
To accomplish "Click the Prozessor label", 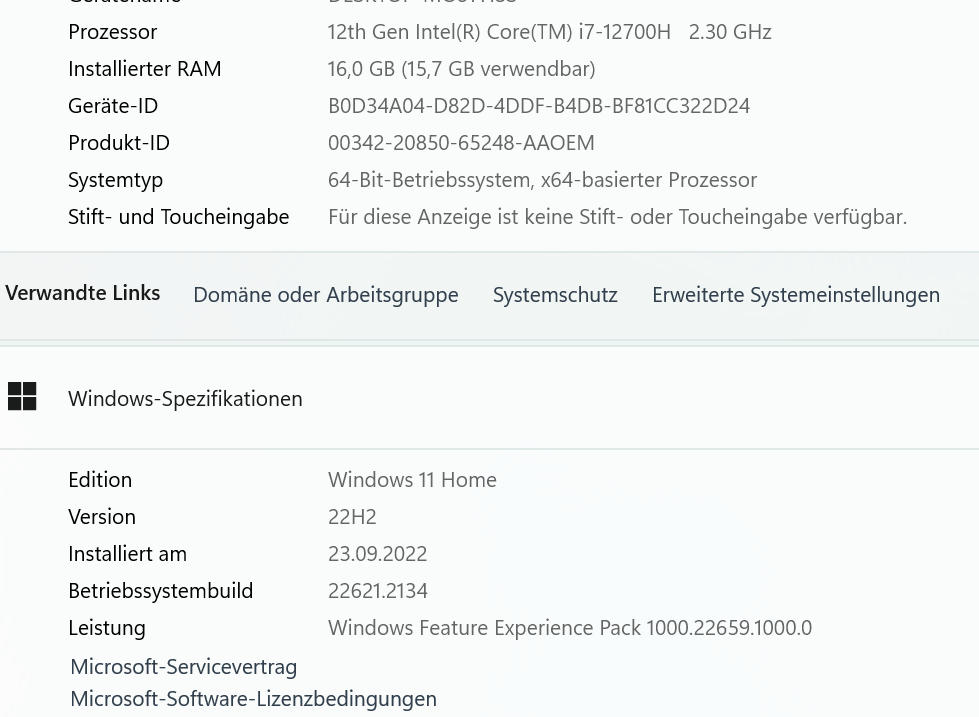I will tap(112, 32).
